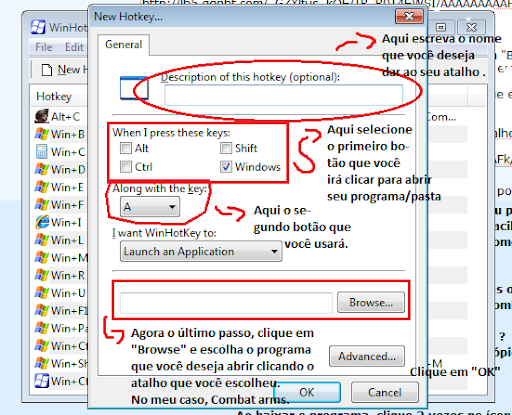This screenshot has width=512, height=415.
Task: Open the 'Launch an Application' action dropdown
Action: 201,251
